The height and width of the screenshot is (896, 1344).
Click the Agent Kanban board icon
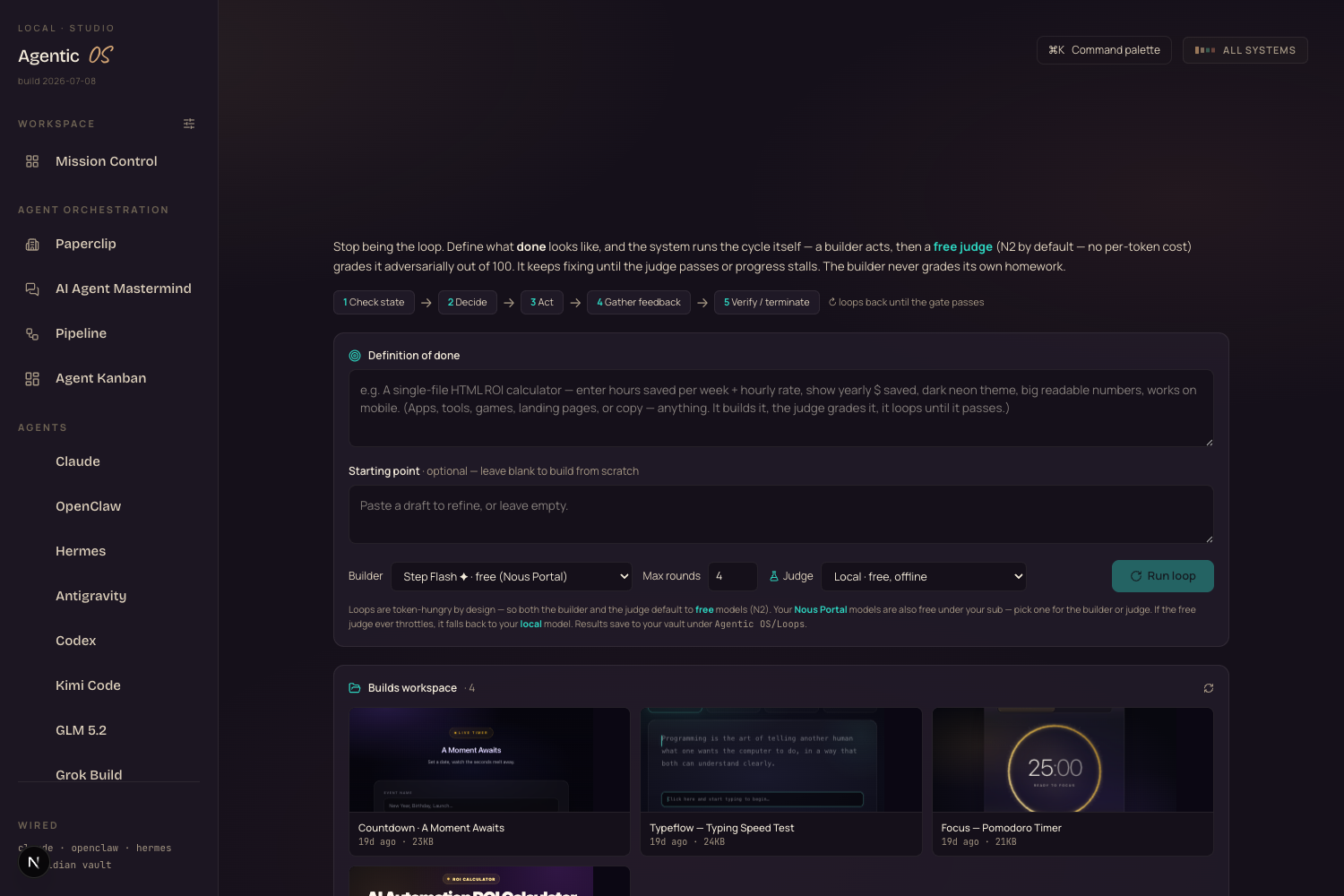32,378
